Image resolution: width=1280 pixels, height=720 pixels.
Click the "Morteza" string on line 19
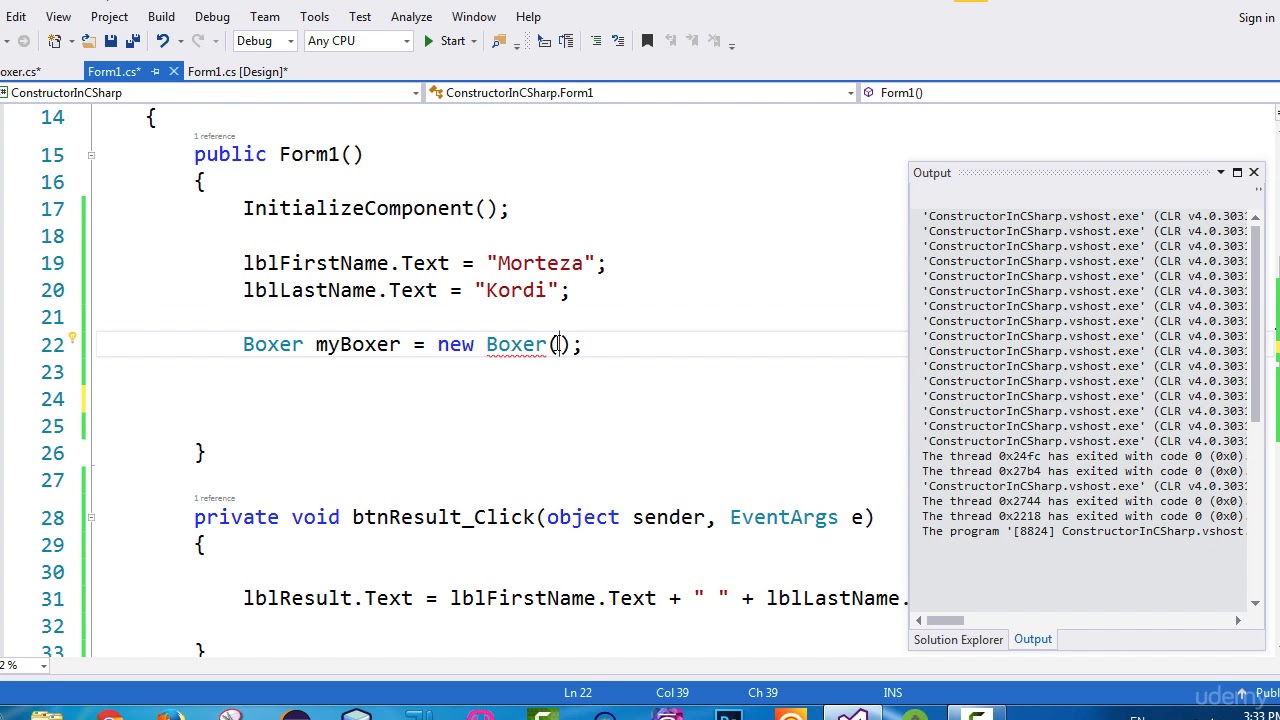click(x=540, y=264)
